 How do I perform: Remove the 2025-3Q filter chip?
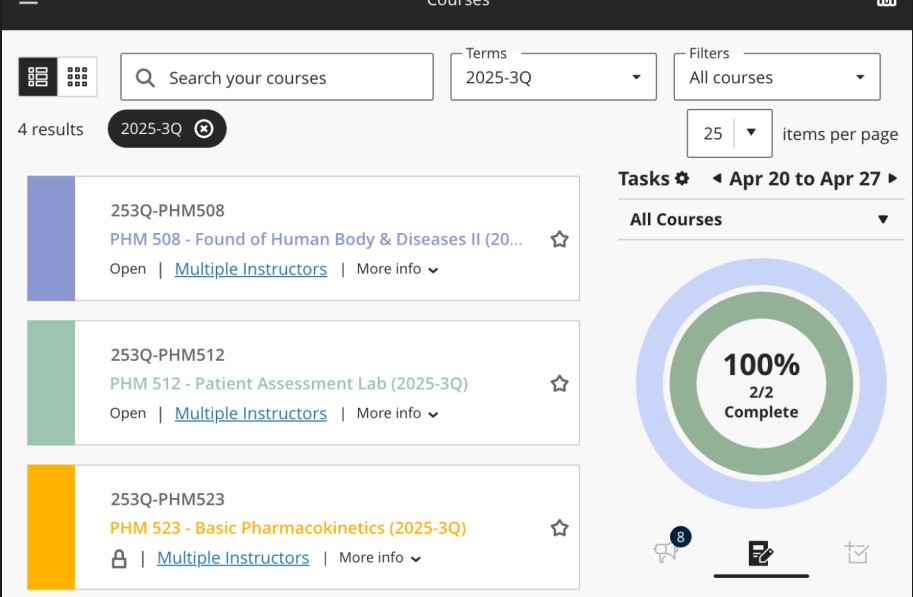click(x=204, y=129)
